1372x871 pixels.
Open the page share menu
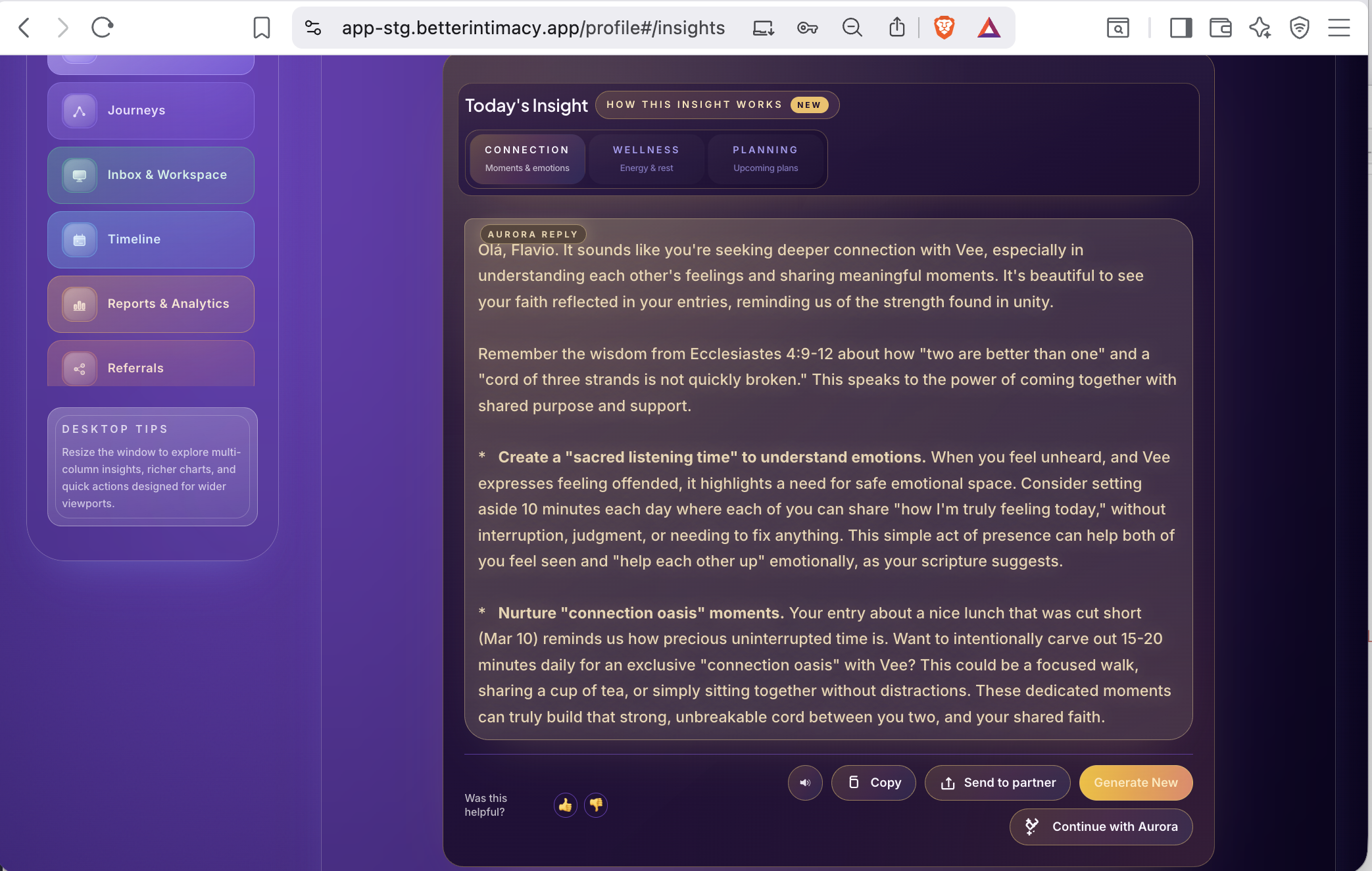tap(896, 28)
